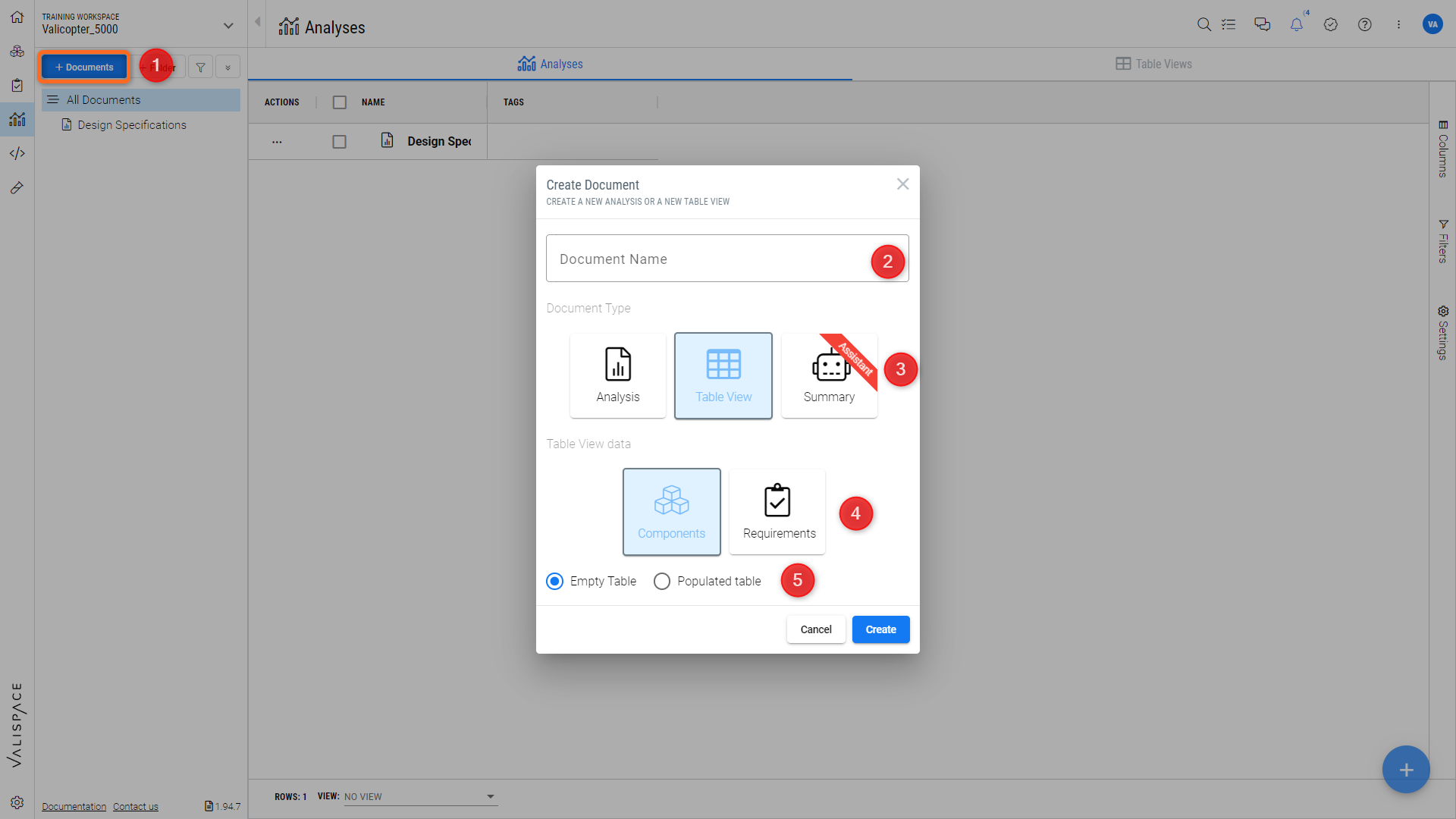Open the Components module icon in sidebar
1456x819 pixels.
pyautogui.click(x=17, y=51)
